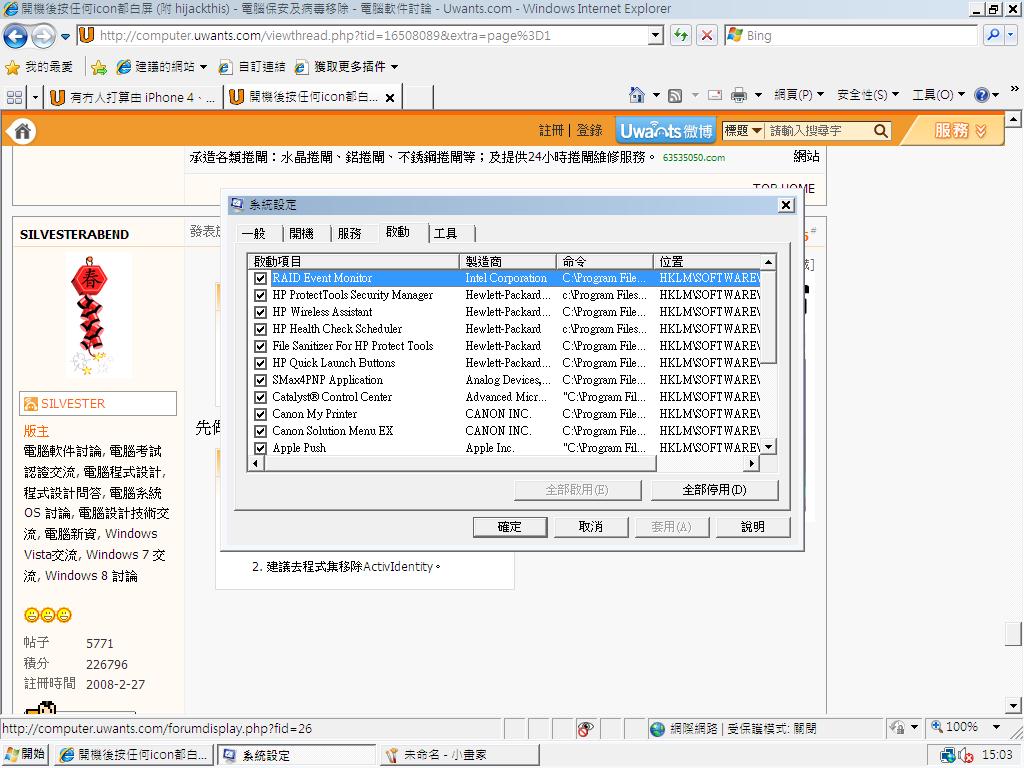The image size is (1024, 768).
Task: Click the Bing search magnifier icon
Action: tap(993, 35)
